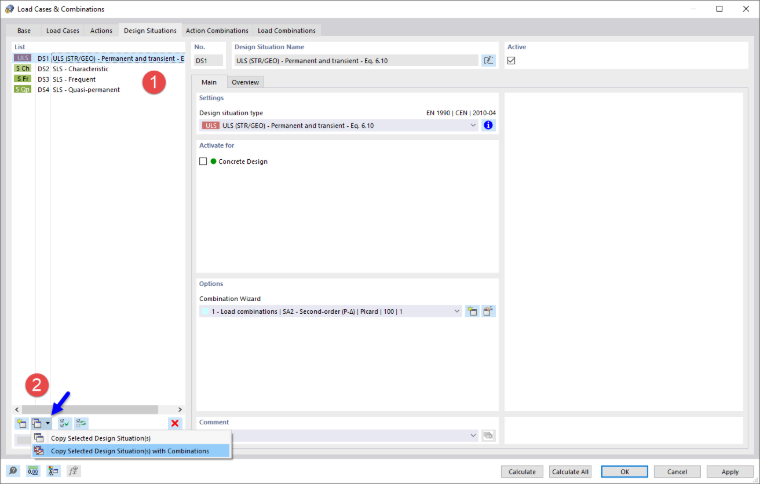Switch to the Load Combinations tab
The width and height of the screenshot is (760, 484).
(286, 30)
